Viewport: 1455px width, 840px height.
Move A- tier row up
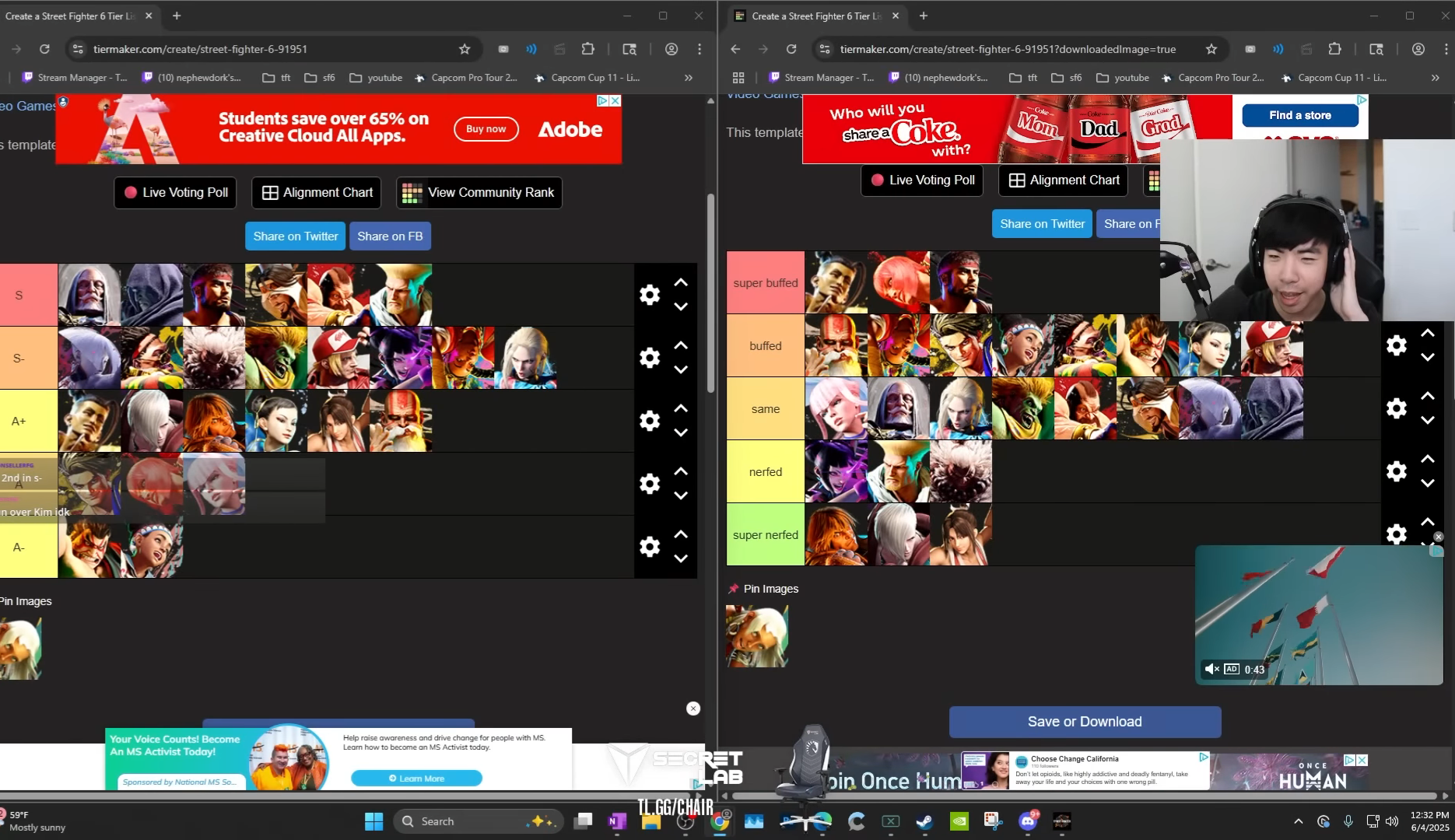(681, 534)
